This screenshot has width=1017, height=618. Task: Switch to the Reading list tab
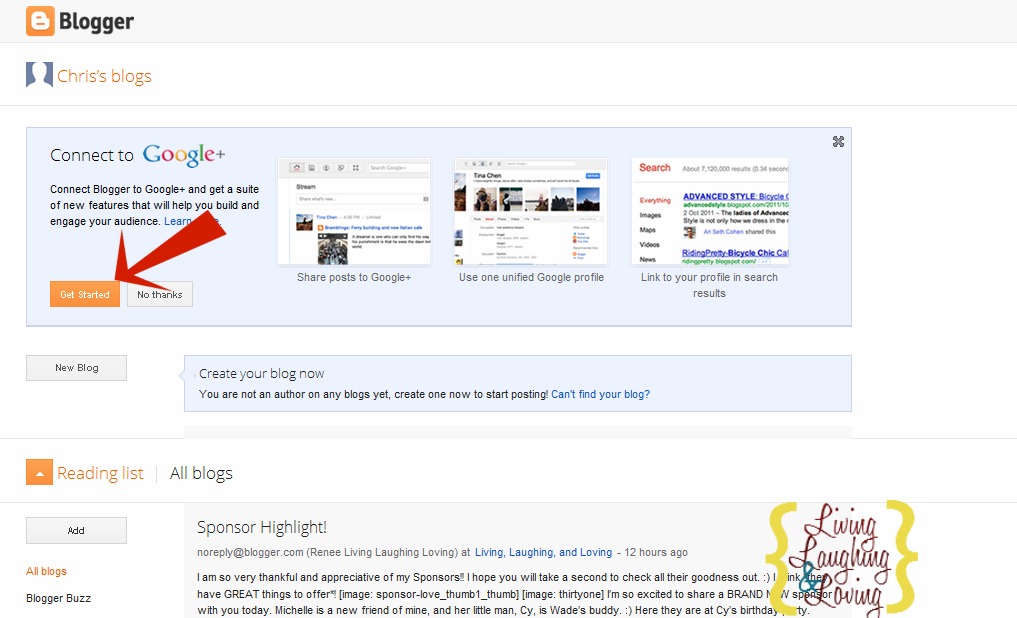tap(100, 473)
